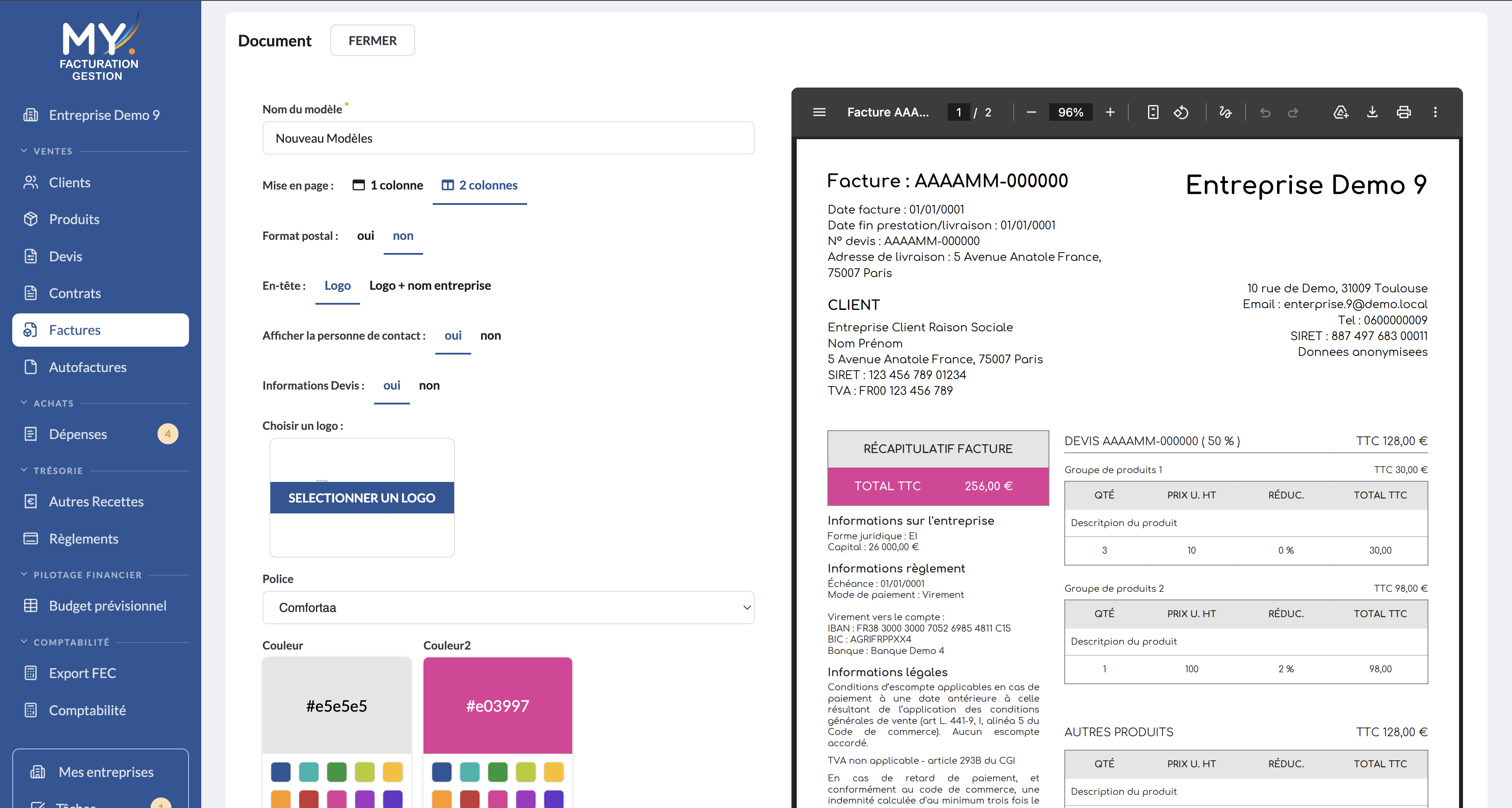Set Afficher la personne de contact to non
The width and height of the screenshot is (1512, 808).
pyautogui.click(x=490, y=335)
